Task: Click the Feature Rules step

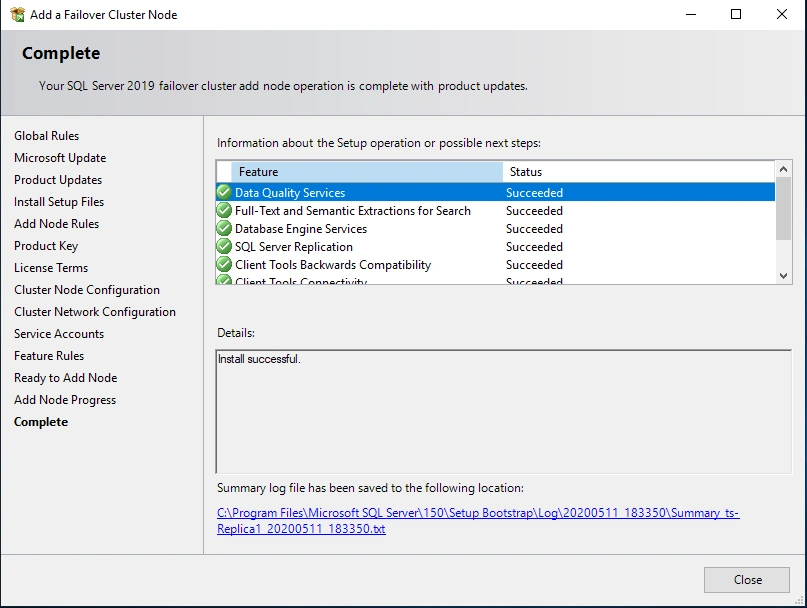Action: tap(48, 356)
